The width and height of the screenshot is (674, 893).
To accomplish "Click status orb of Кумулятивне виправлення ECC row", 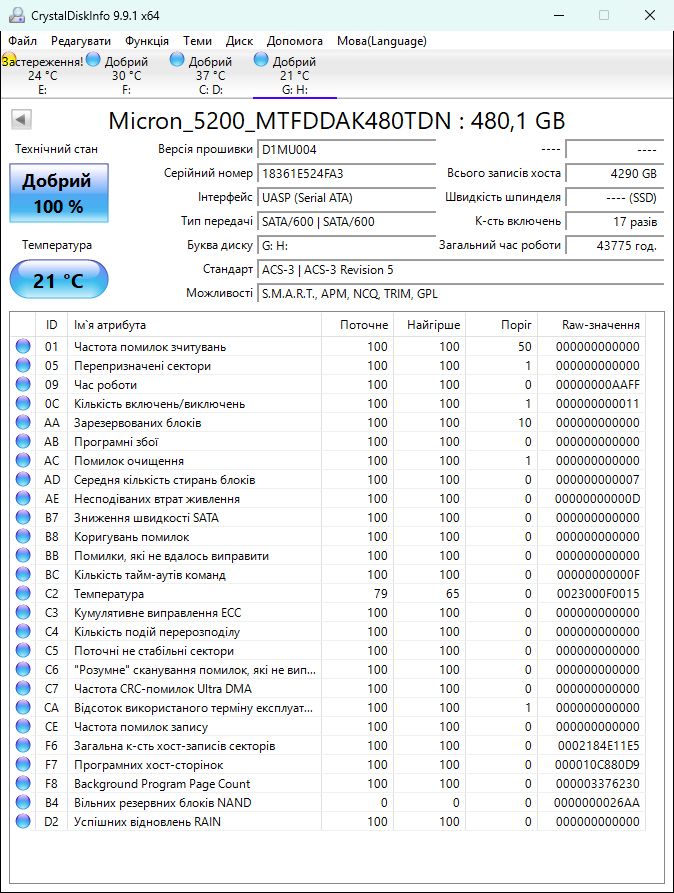I will [23, 612].
